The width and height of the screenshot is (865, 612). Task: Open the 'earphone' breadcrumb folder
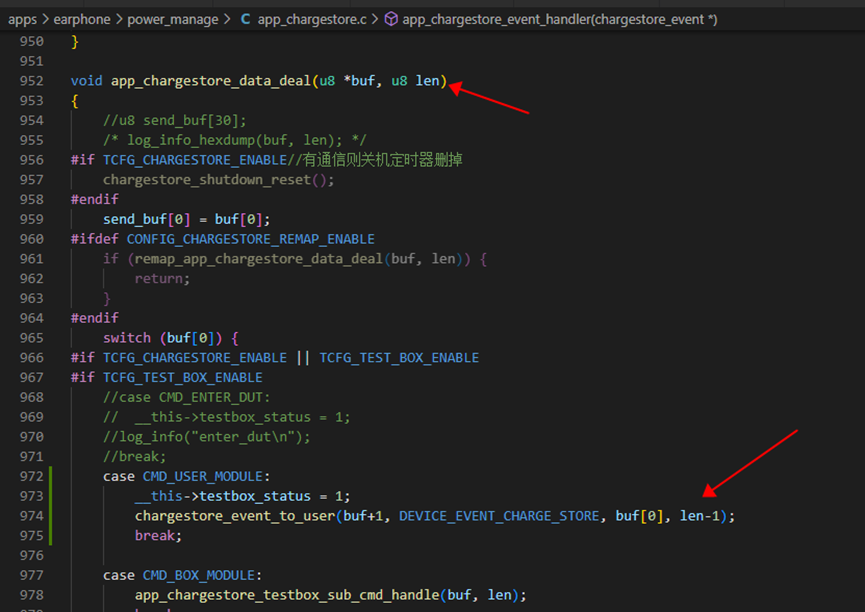coord(82,20)
